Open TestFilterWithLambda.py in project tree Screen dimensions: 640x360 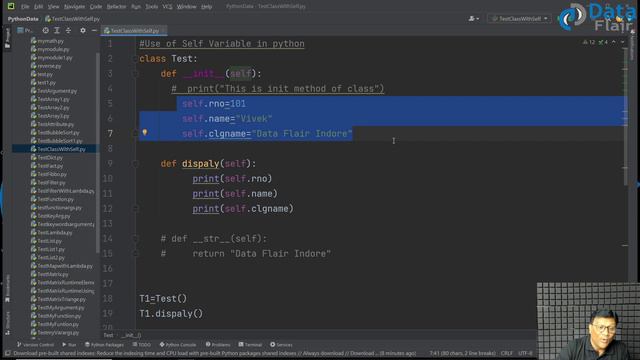(x=62, y=191)
